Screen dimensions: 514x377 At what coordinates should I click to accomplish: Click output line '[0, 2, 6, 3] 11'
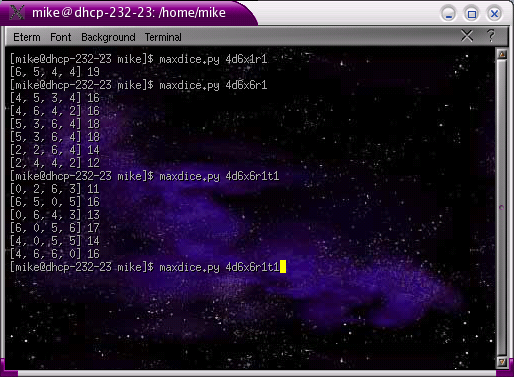(55, 189)
